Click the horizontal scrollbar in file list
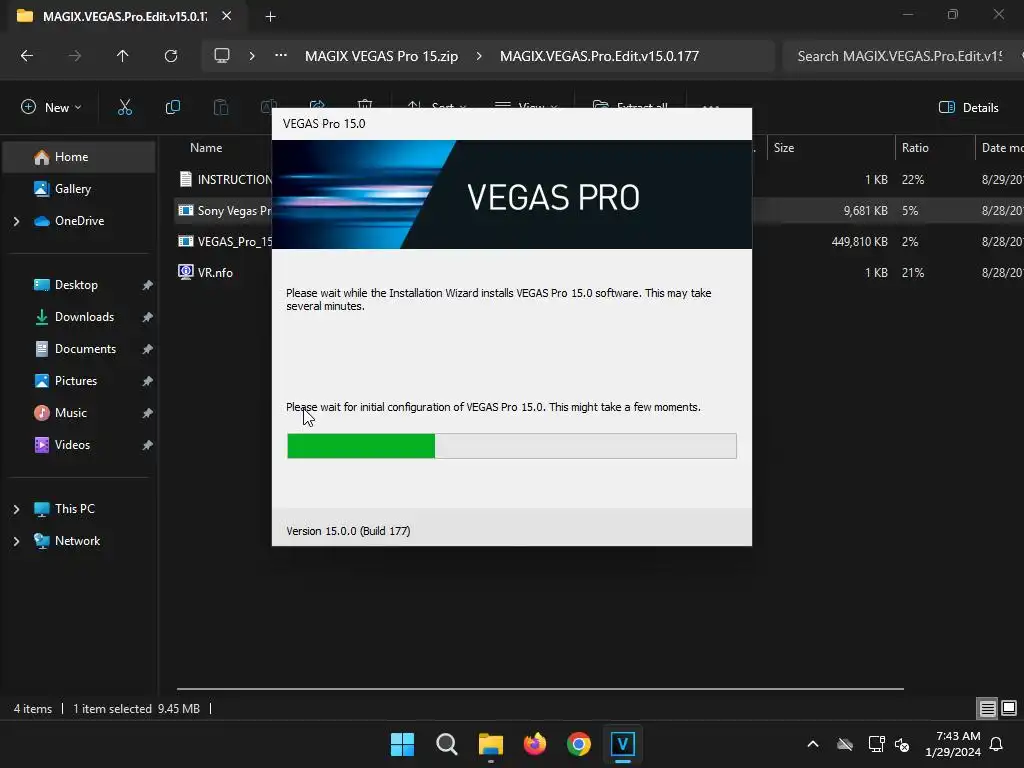The height and width of the screenshot is (768, 1024). point(540,688)
